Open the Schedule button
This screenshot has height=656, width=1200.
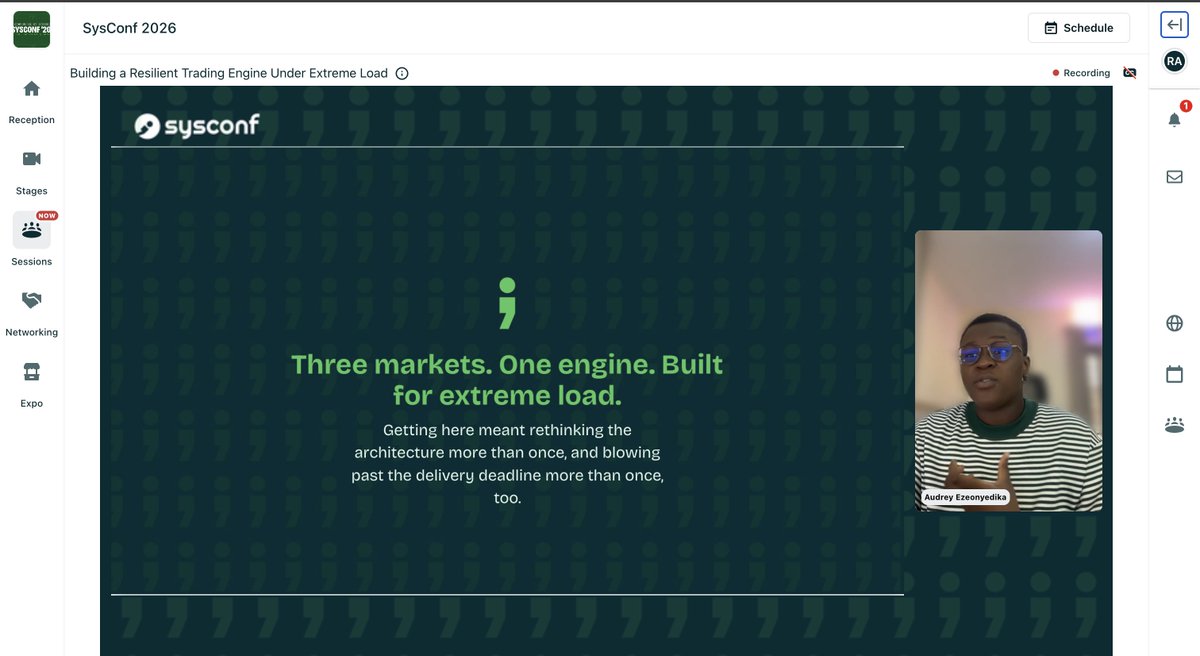(x=1079, y=28)
